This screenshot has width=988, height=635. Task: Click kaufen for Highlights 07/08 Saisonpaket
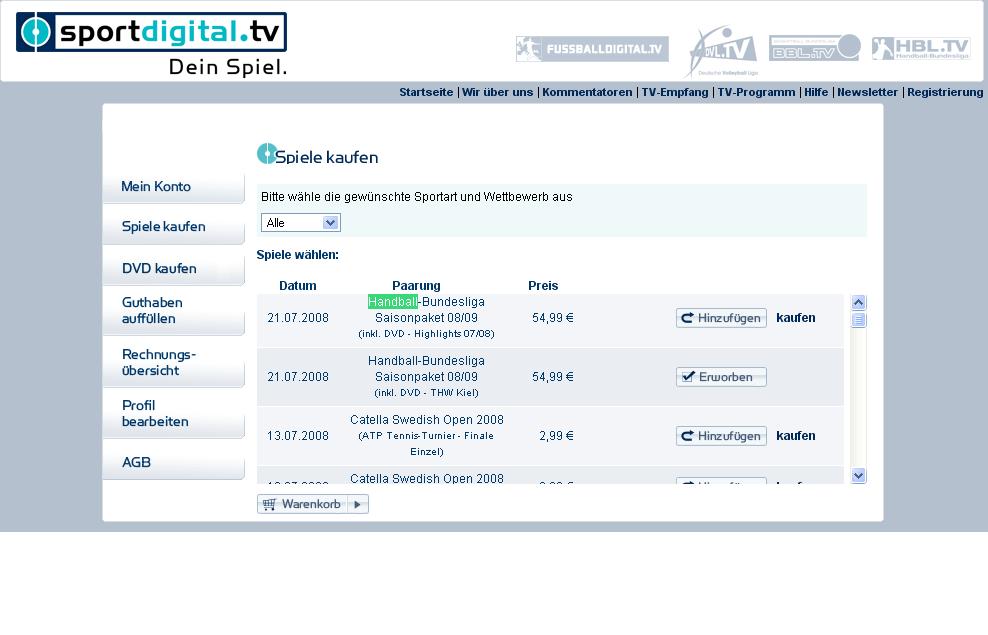pyautogui.click(x=795, y=318)
